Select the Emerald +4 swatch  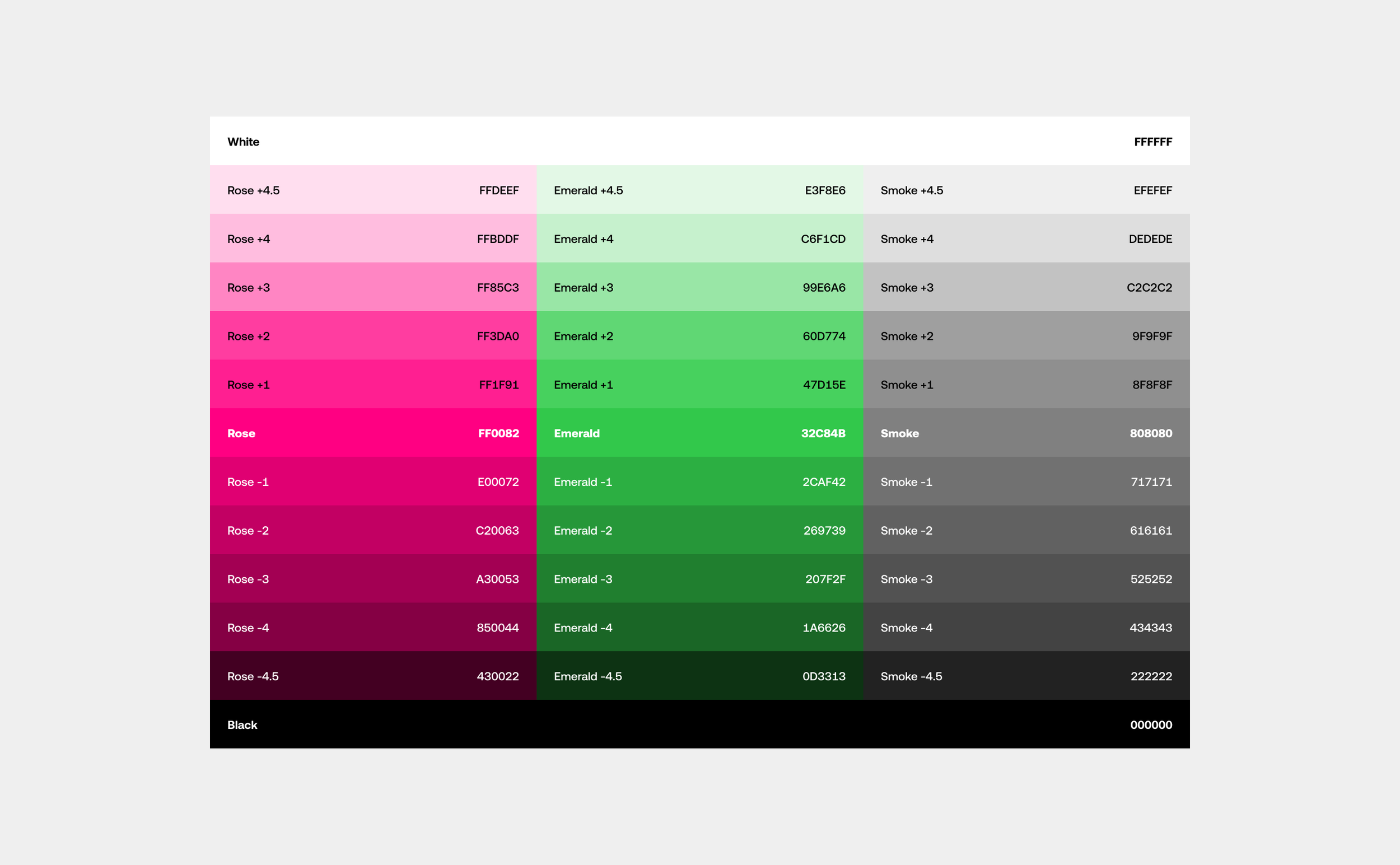pos(699,239)
